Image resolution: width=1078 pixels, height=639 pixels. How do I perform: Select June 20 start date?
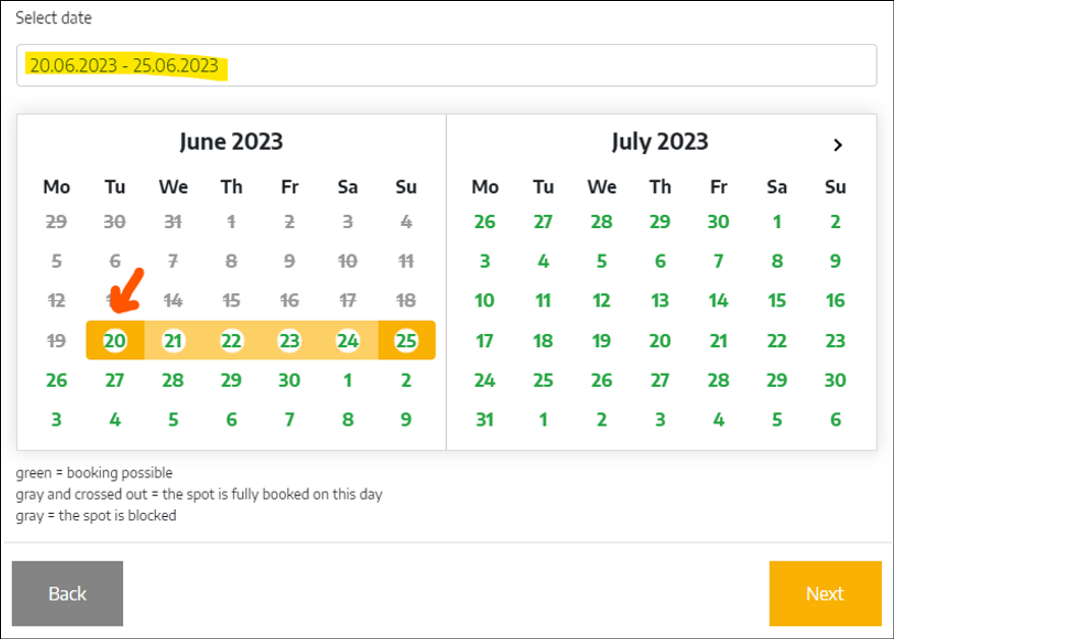[x=115, y=340]
